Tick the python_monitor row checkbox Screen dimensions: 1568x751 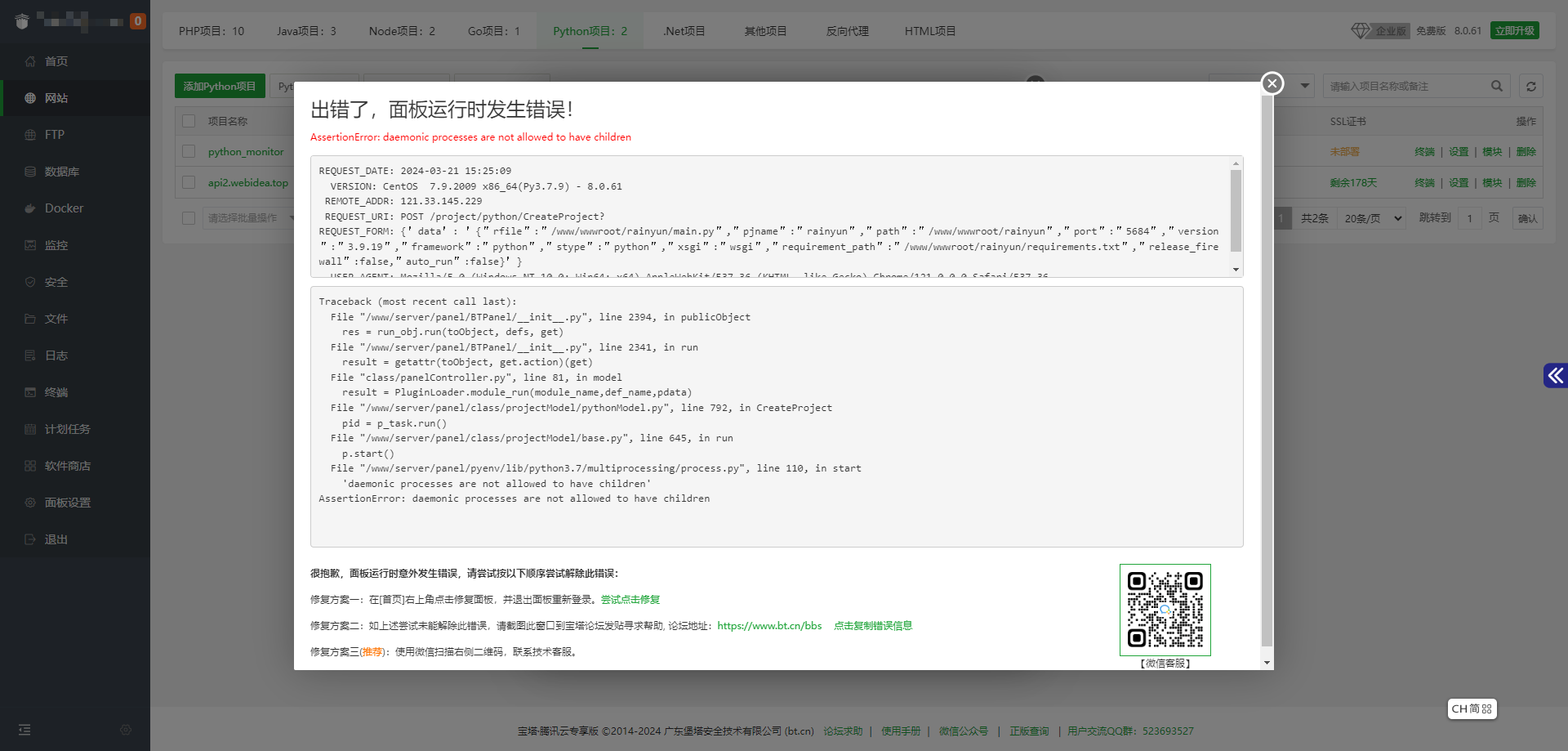coord(189,151)
